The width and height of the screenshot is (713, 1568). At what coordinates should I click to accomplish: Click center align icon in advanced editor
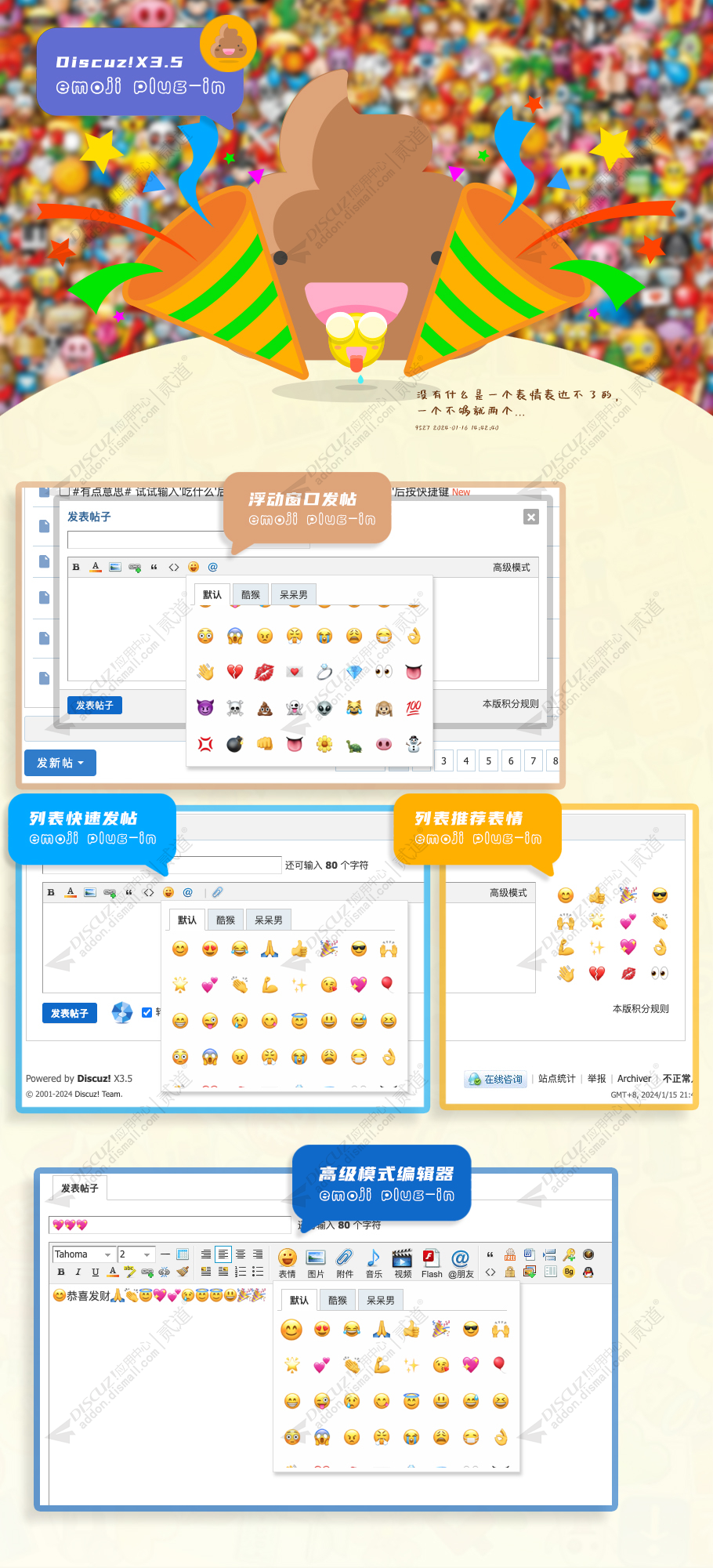241,1254
